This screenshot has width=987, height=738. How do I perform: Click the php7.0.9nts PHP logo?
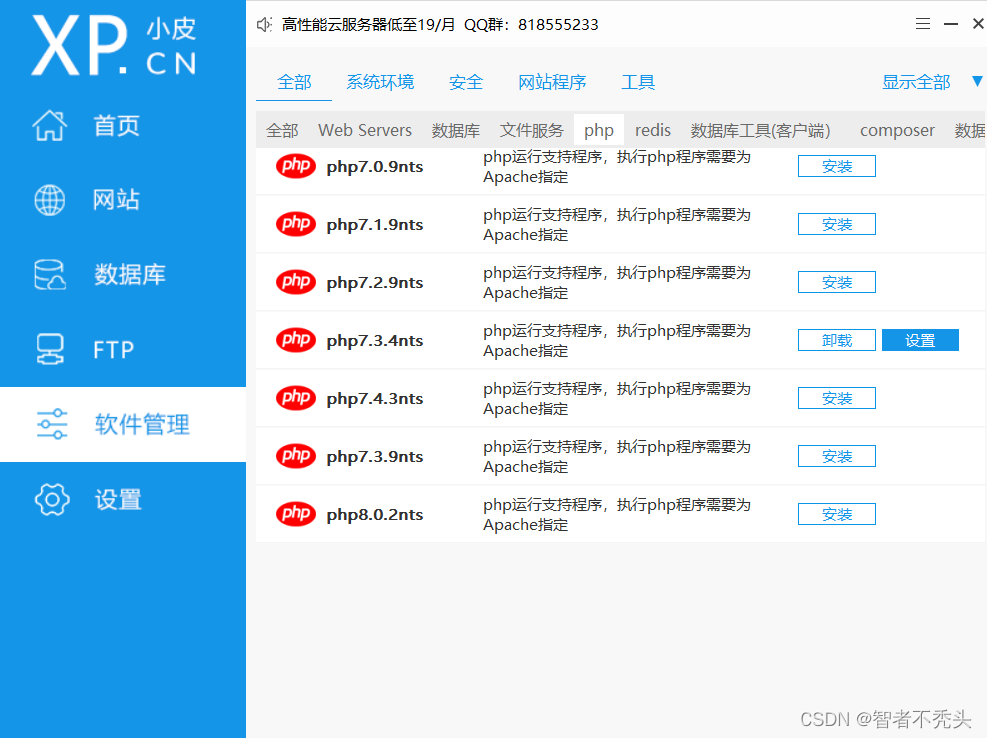296,166
